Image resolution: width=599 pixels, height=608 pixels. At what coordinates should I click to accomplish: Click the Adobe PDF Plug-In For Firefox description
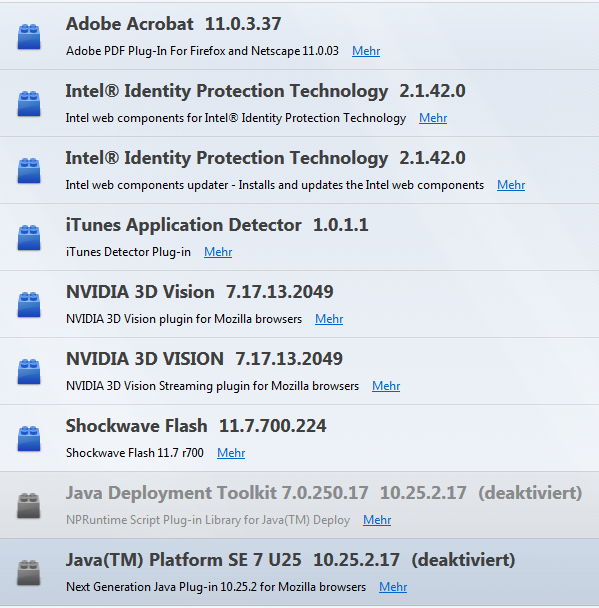pos(202,51)
